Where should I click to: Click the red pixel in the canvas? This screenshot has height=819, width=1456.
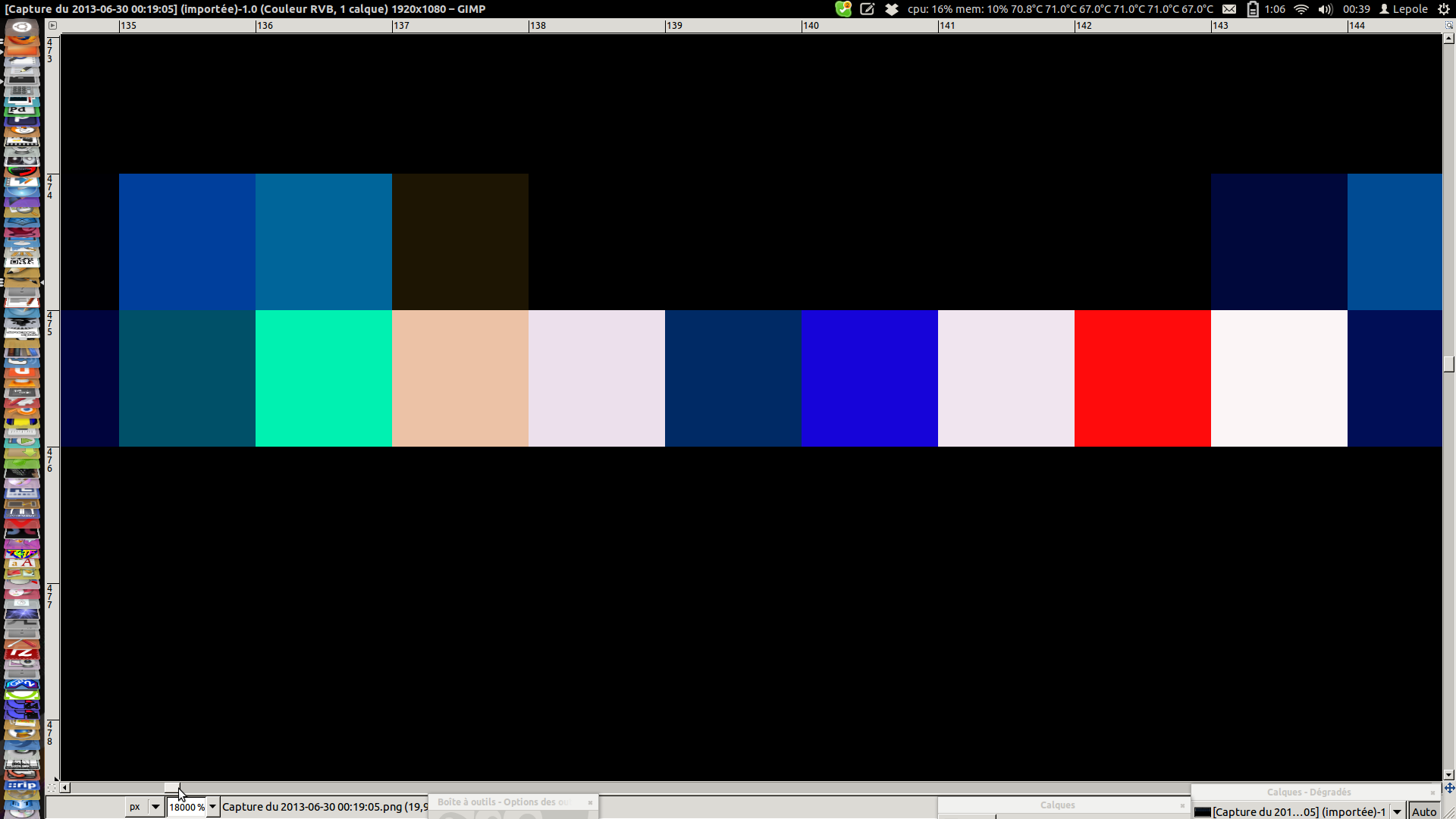[x=1142, y=378]
